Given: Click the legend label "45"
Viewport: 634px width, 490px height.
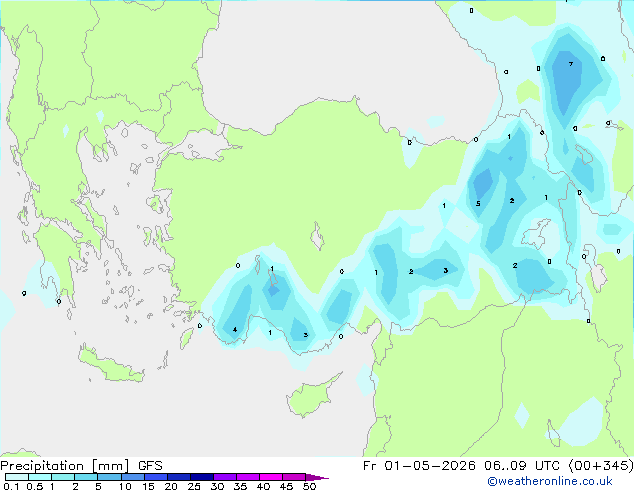Looking at the screenshot, I should [x=286, y=486].
